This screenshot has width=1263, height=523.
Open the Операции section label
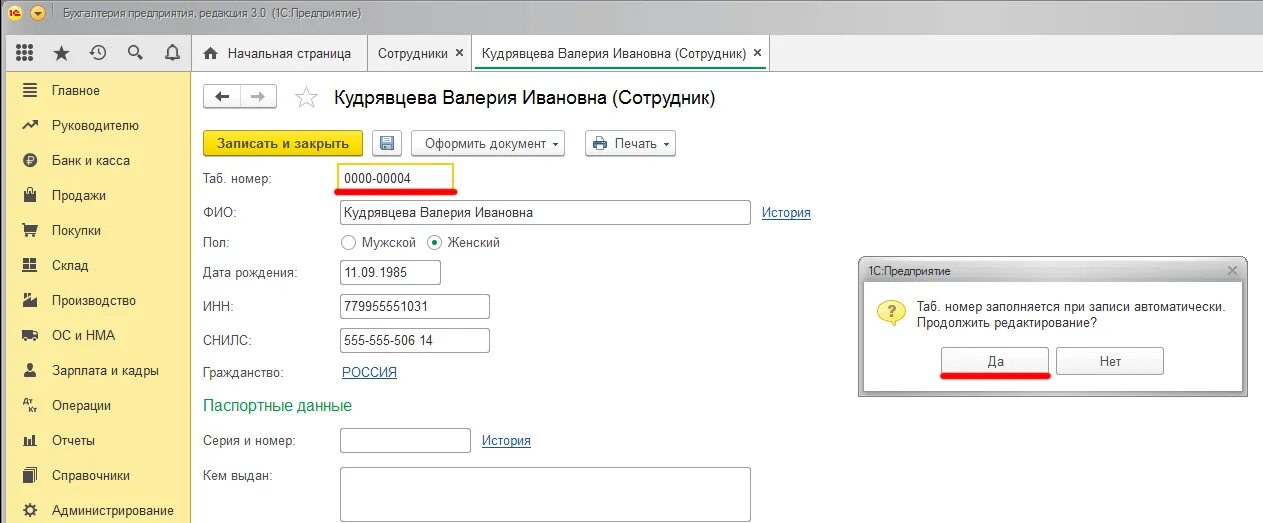(x=81, y=405)
